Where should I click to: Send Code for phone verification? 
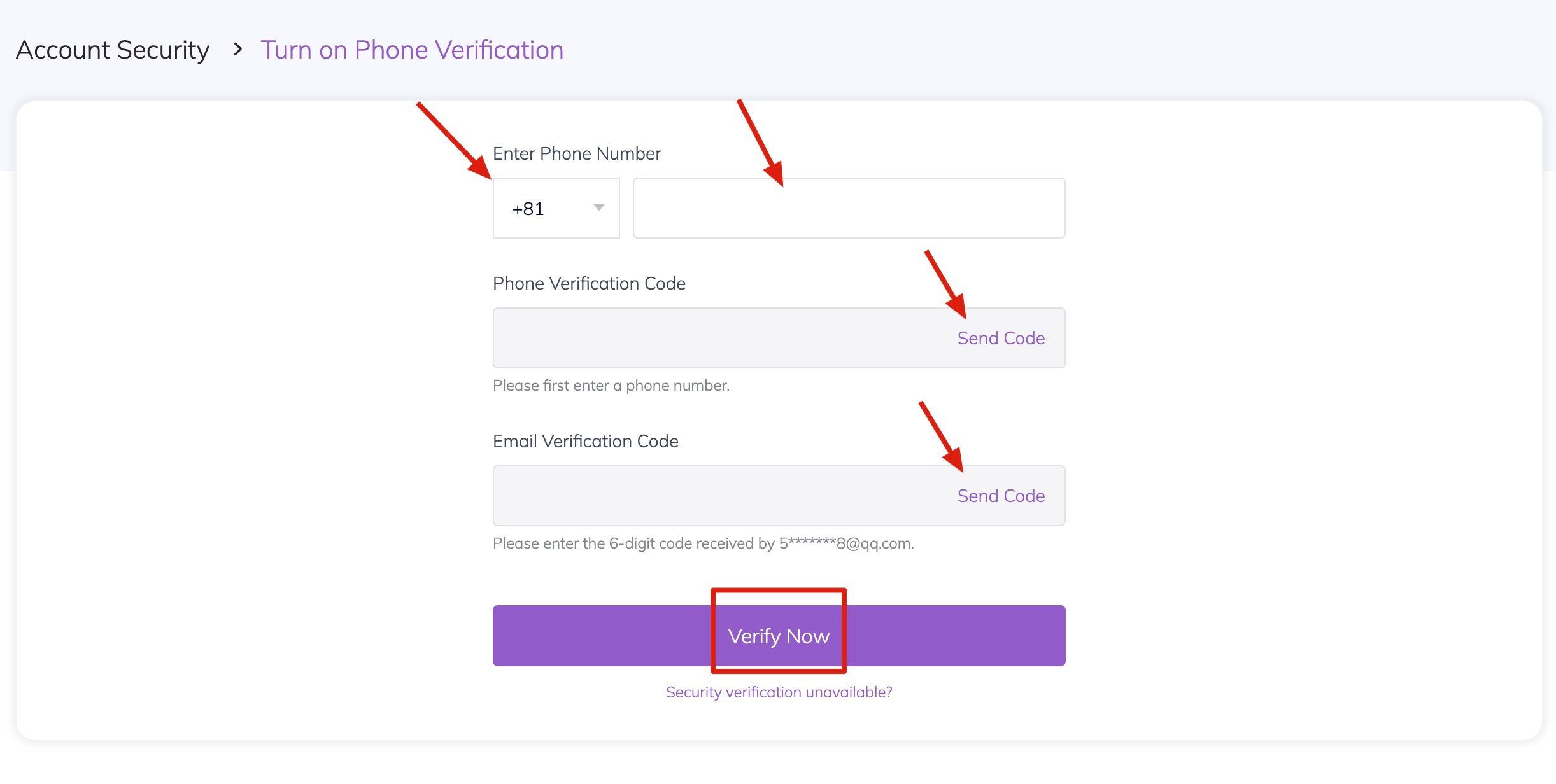[x=1000, y=339]
